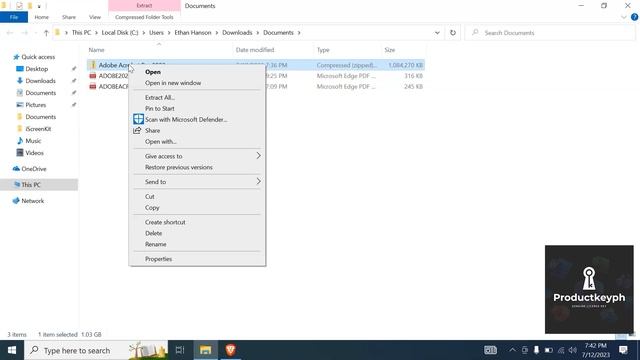The width and height of the screenshot is (640, 360).
Task: Click the volume speaker tray icon
Action: point(573,350)
